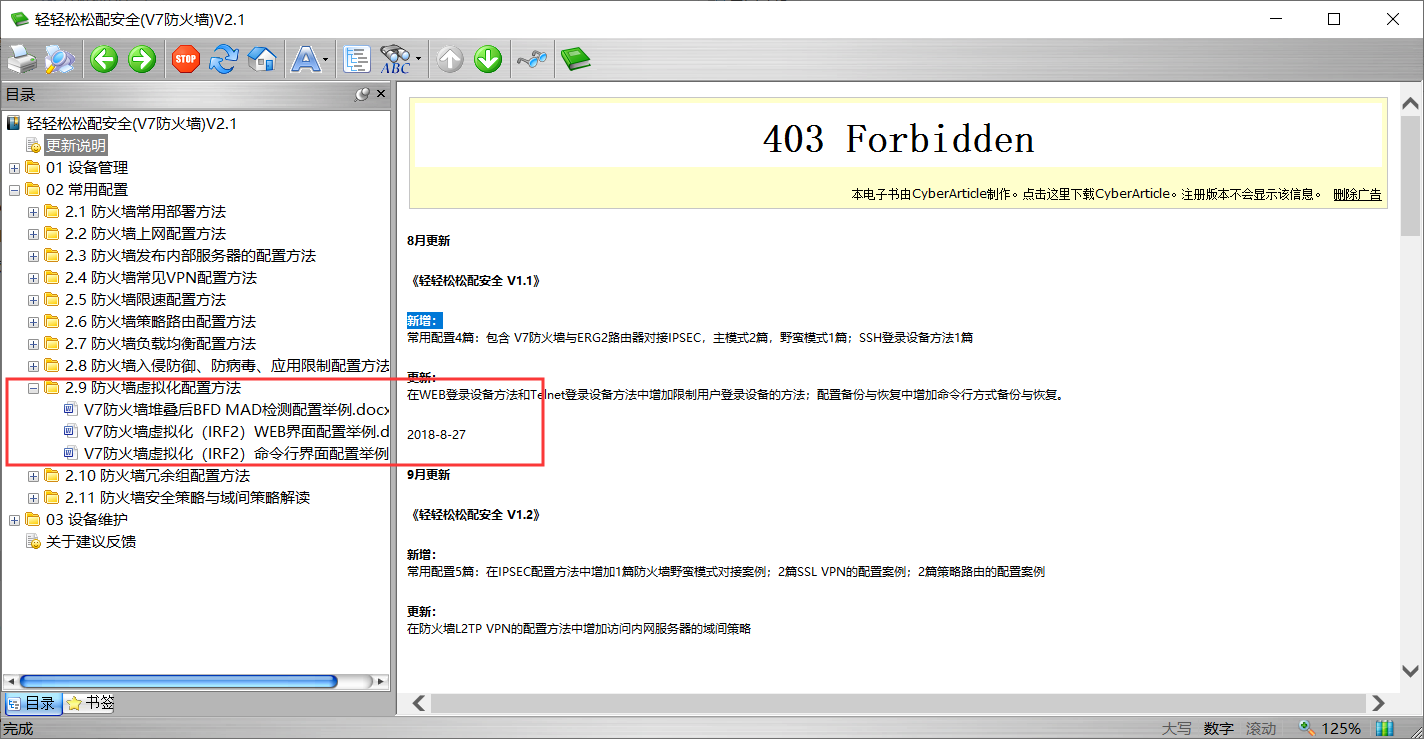Screen dimensions: 1424x739
Task: Select the 关于建议反馈 tree item
Action: (91, 542)
